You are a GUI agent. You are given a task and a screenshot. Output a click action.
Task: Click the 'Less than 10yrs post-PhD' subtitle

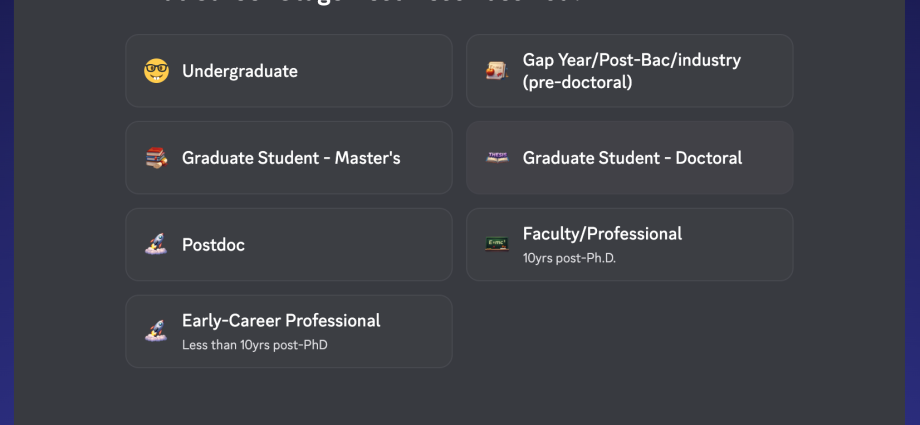coord(254,345)
